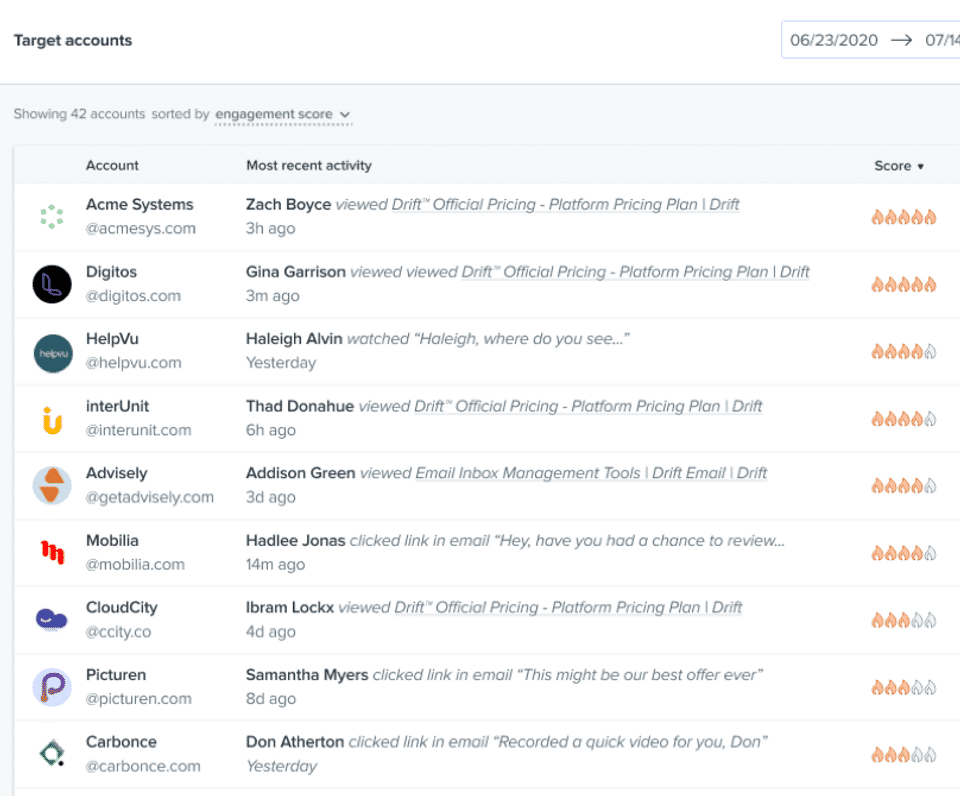The height and width of the screenshot is (796, 960).
Task: Click the Advisely logo icon
Action: pos(52,486)
